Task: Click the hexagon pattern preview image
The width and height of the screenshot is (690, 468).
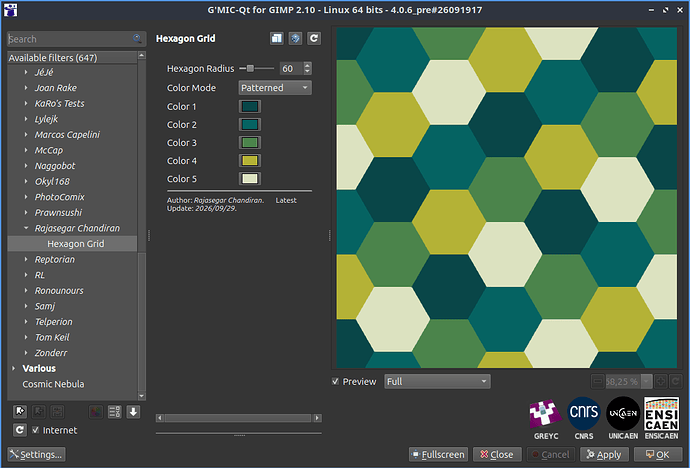Action: click(506, 197)
